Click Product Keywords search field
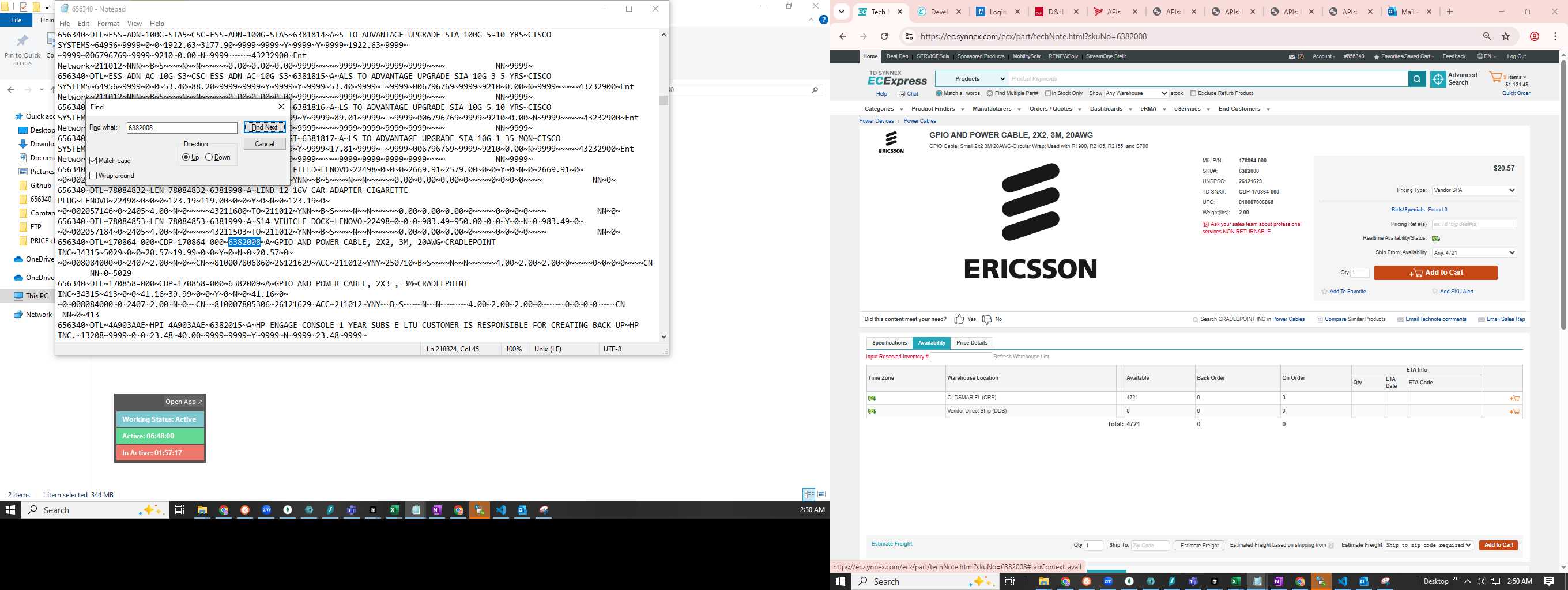The height and width of the screenshot is (590, 1568). [1208, 79]
